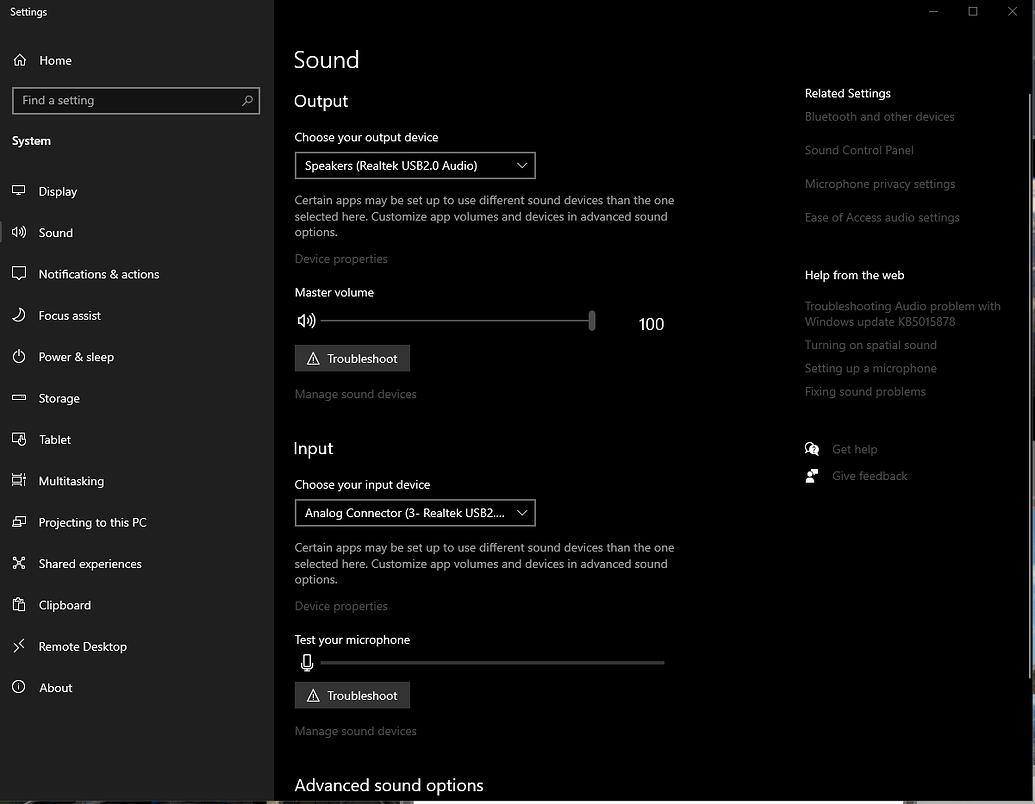Click the Sound speaker icon in sidebar
Viewport: 1035px width, 804px height.
18,232
